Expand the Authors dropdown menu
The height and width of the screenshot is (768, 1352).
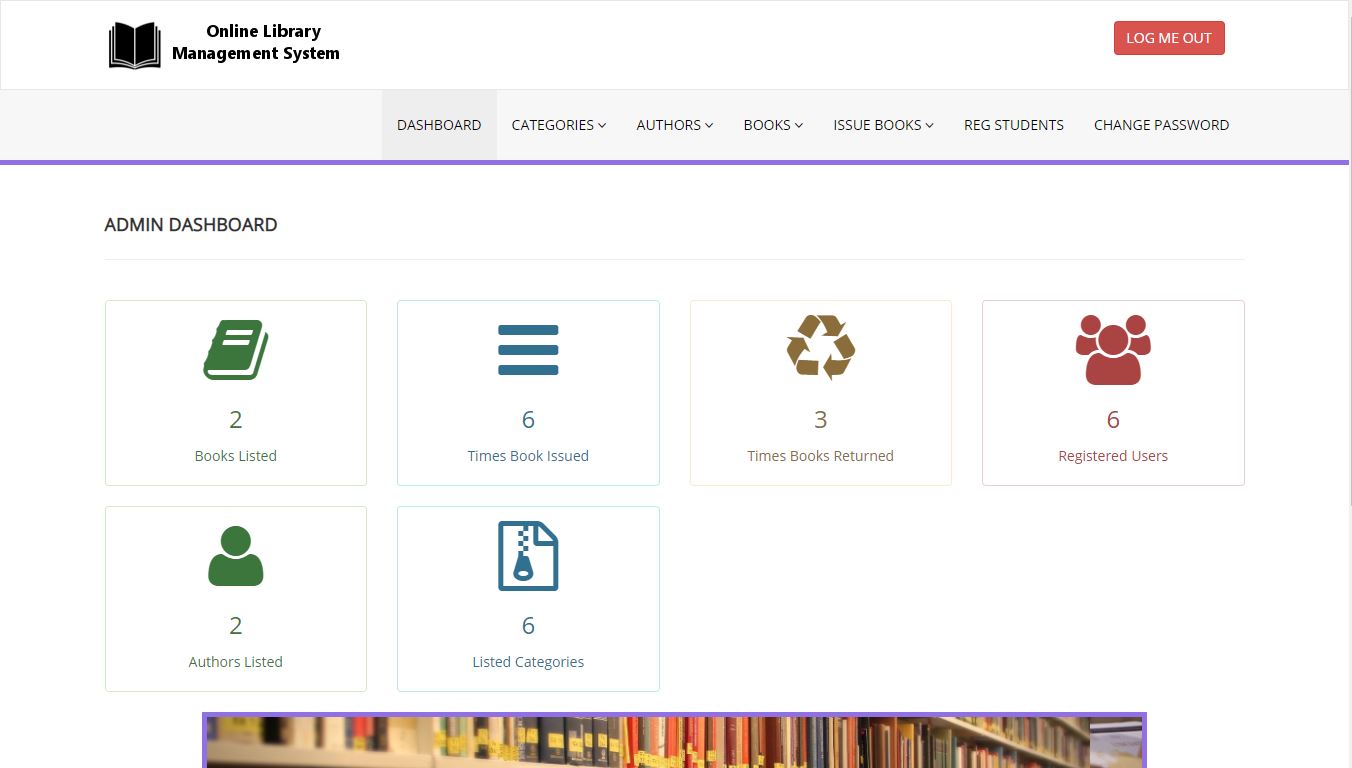(675, 125)
